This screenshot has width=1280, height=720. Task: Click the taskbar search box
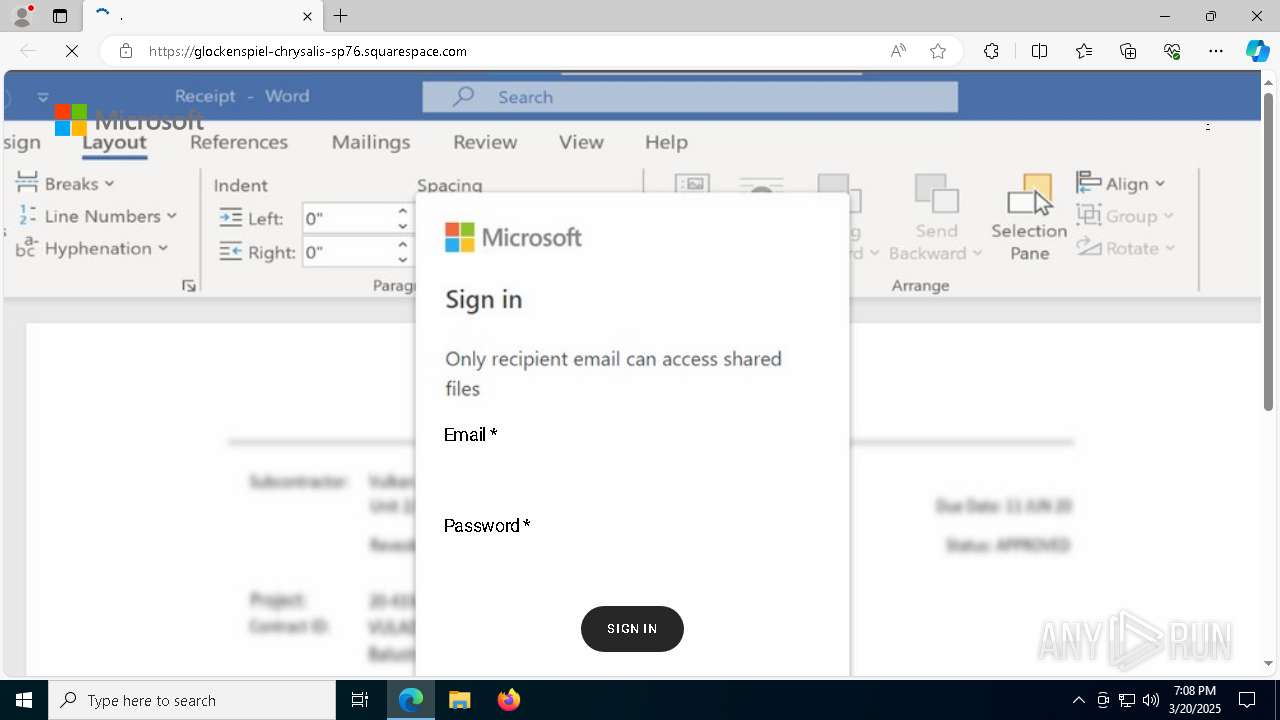pyautogui.click(x=192, y=700)
